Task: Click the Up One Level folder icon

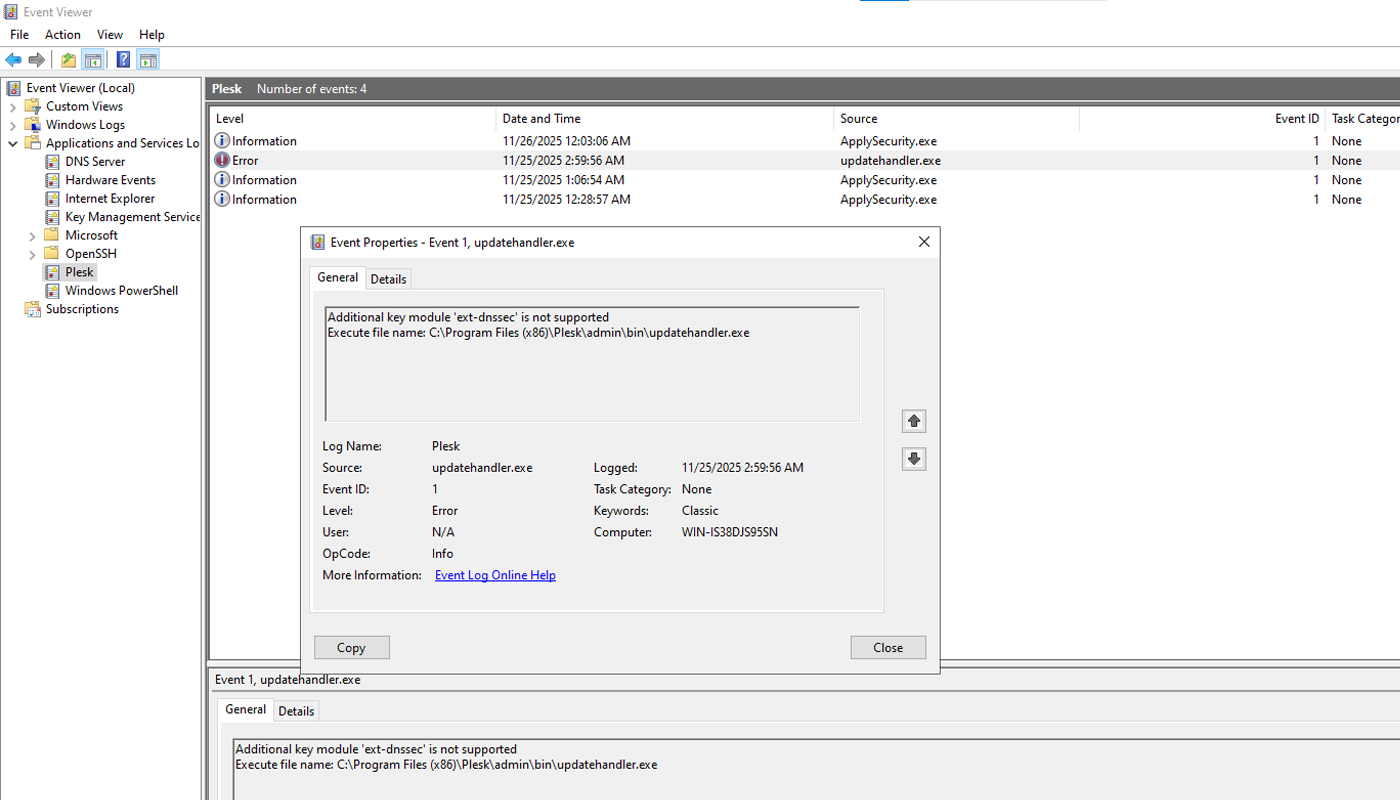Action: (x=68, y=60)
